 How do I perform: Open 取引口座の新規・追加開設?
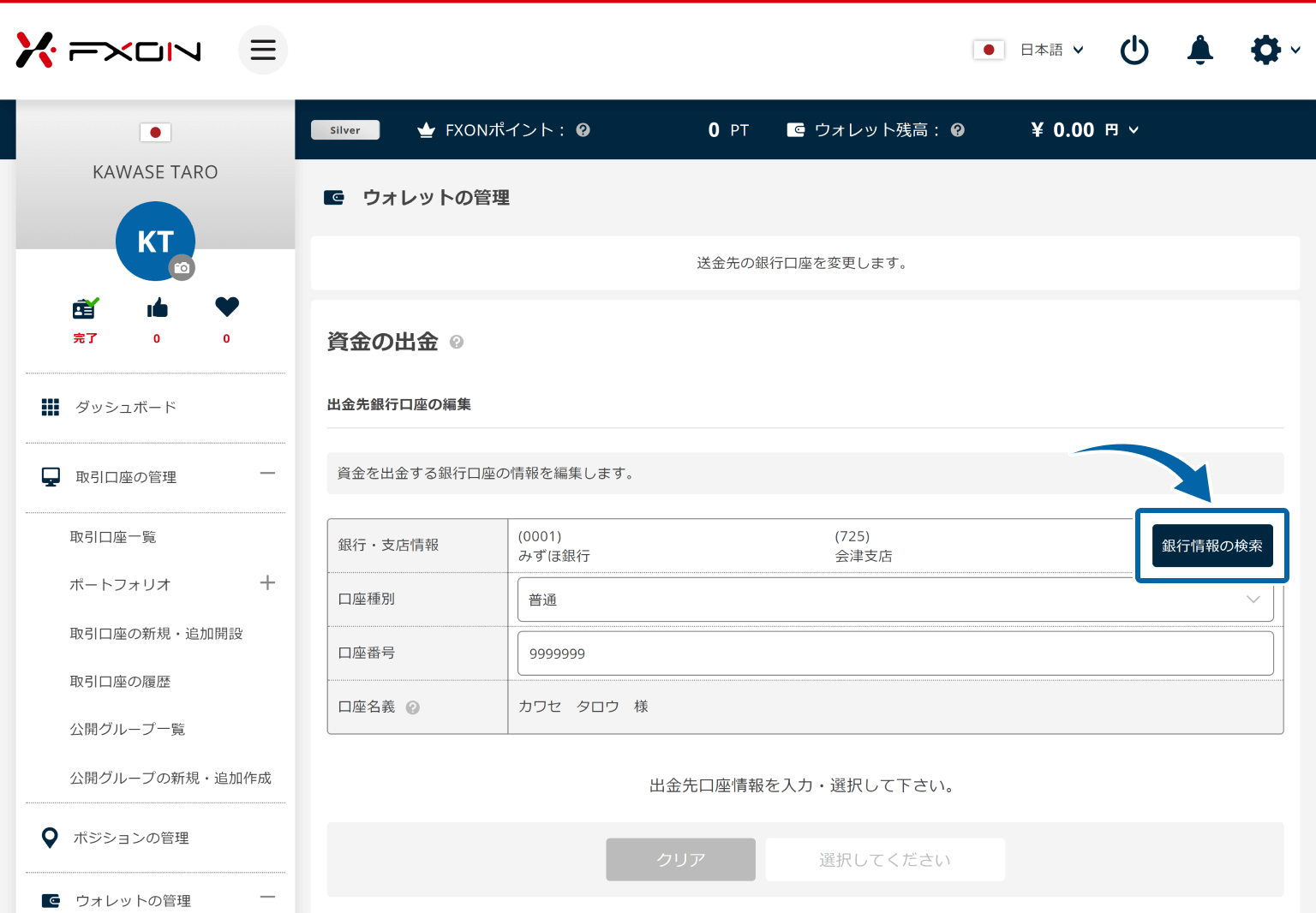click(x=156, y=634)
